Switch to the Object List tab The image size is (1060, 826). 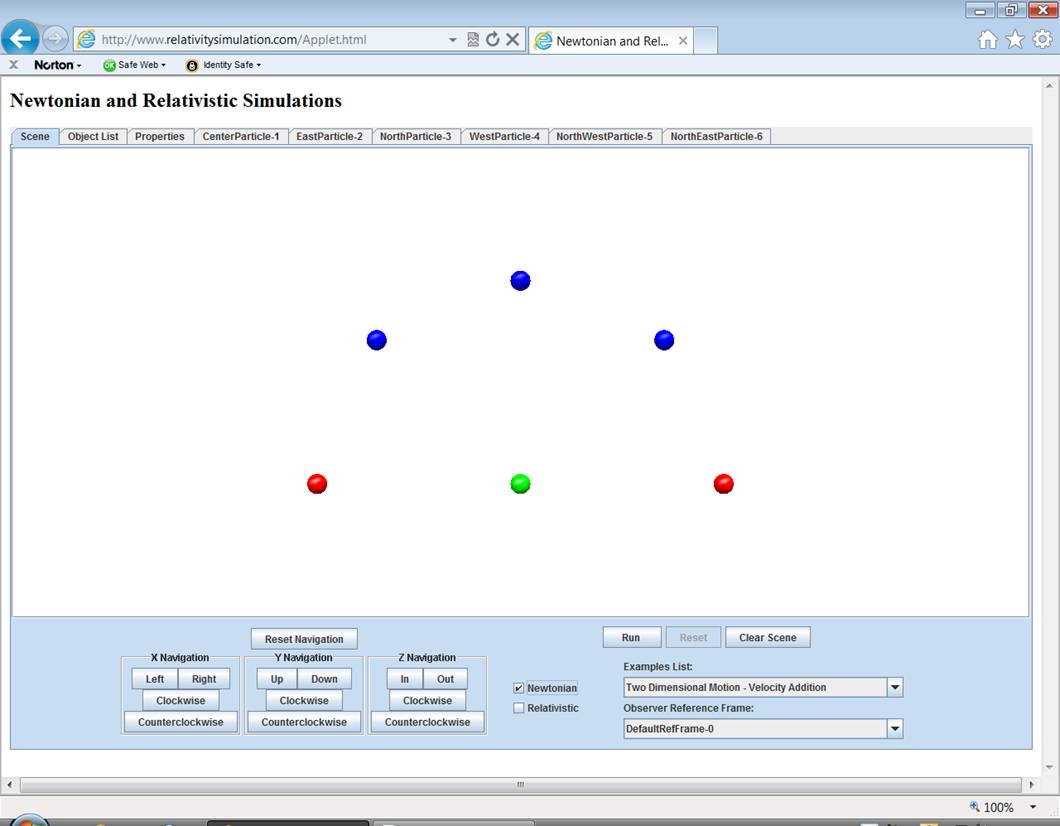93,137
